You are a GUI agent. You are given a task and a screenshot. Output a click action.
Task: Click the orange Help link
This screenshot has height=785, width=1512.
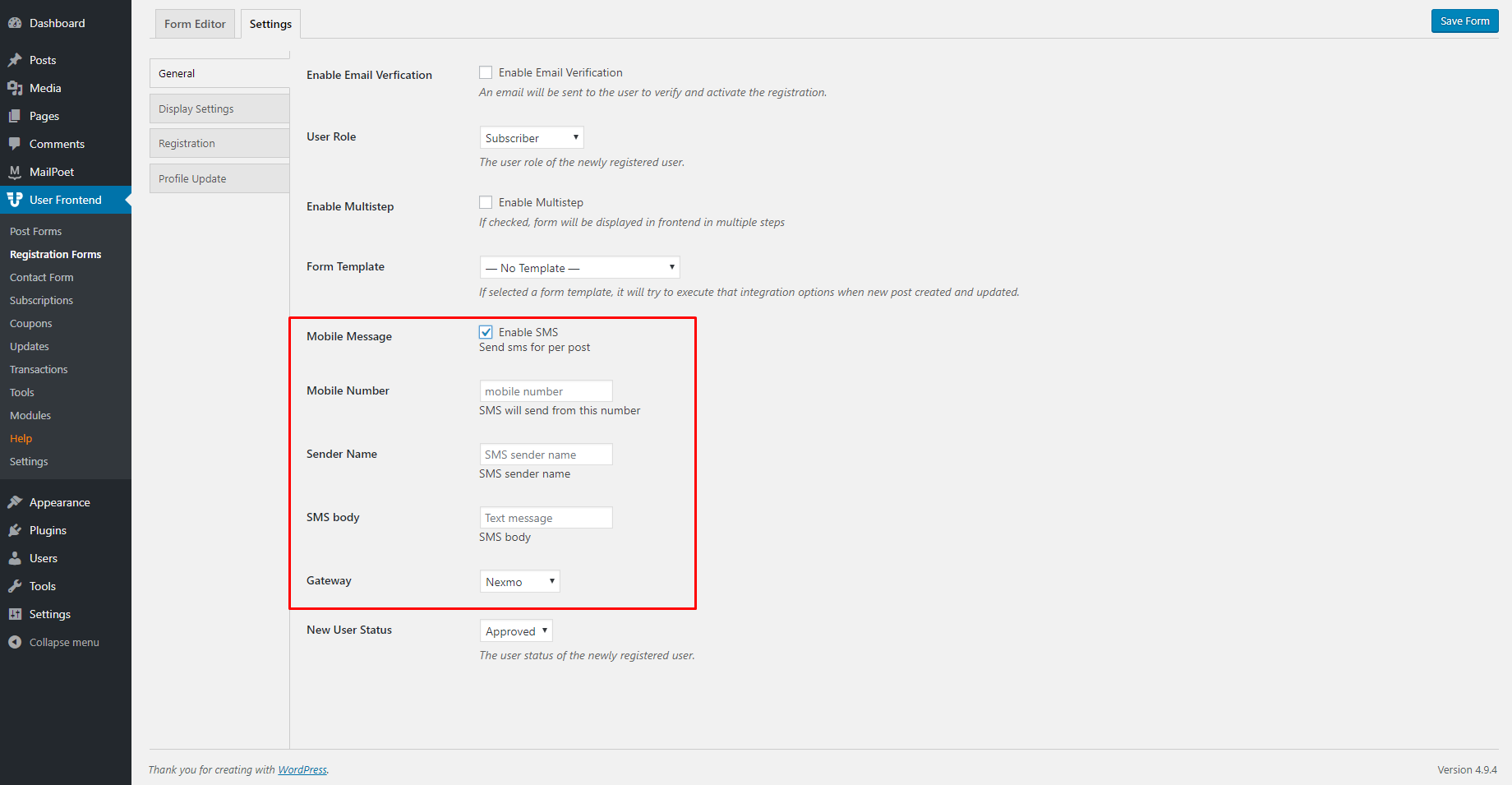click(x=21, y=439)
